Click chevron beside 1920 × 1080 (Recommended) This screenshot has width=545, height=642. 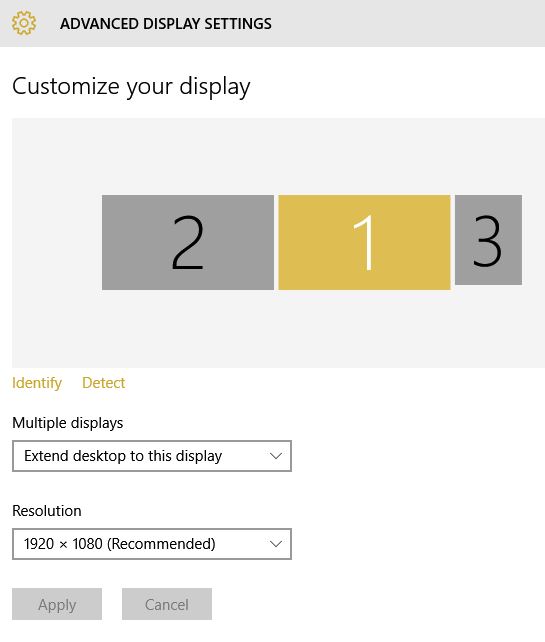pos(276,544)
